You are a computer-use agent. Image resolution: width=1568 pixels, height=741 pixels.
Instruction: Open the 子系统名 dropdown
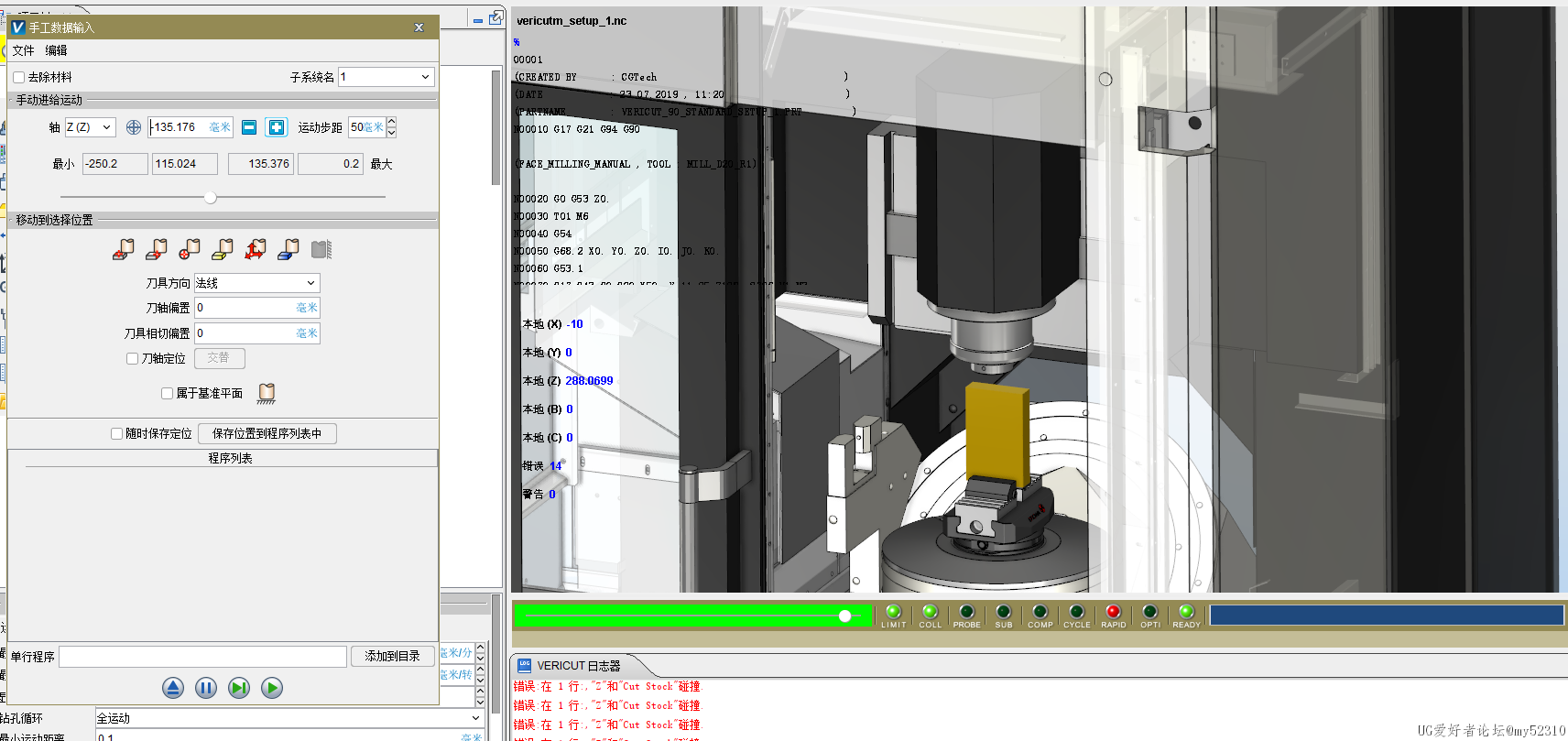tap(386, 77)
